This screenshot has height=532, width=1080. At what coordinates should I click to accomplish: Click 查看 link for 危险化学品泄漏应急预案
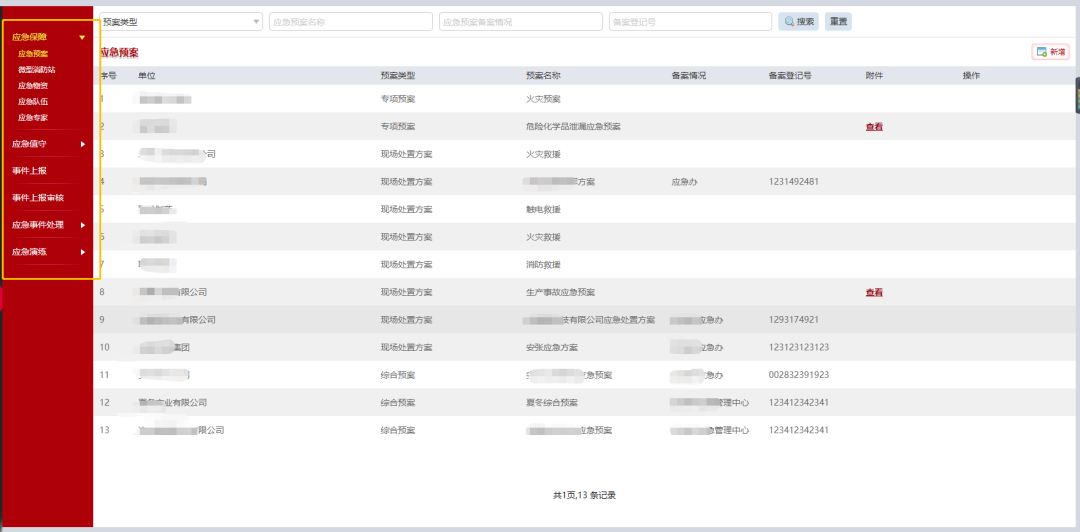pos(874,127)
